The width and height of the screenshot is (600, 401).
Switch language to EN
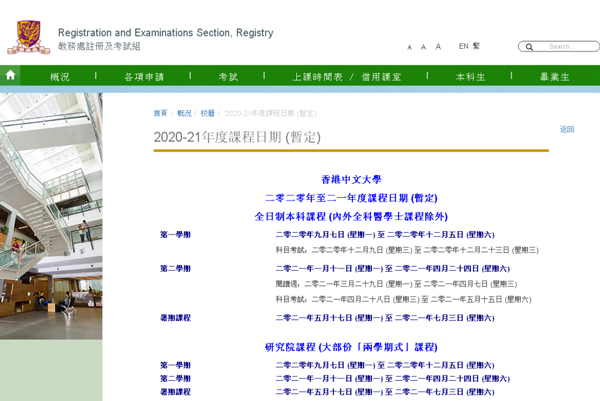tap(463, 46)
